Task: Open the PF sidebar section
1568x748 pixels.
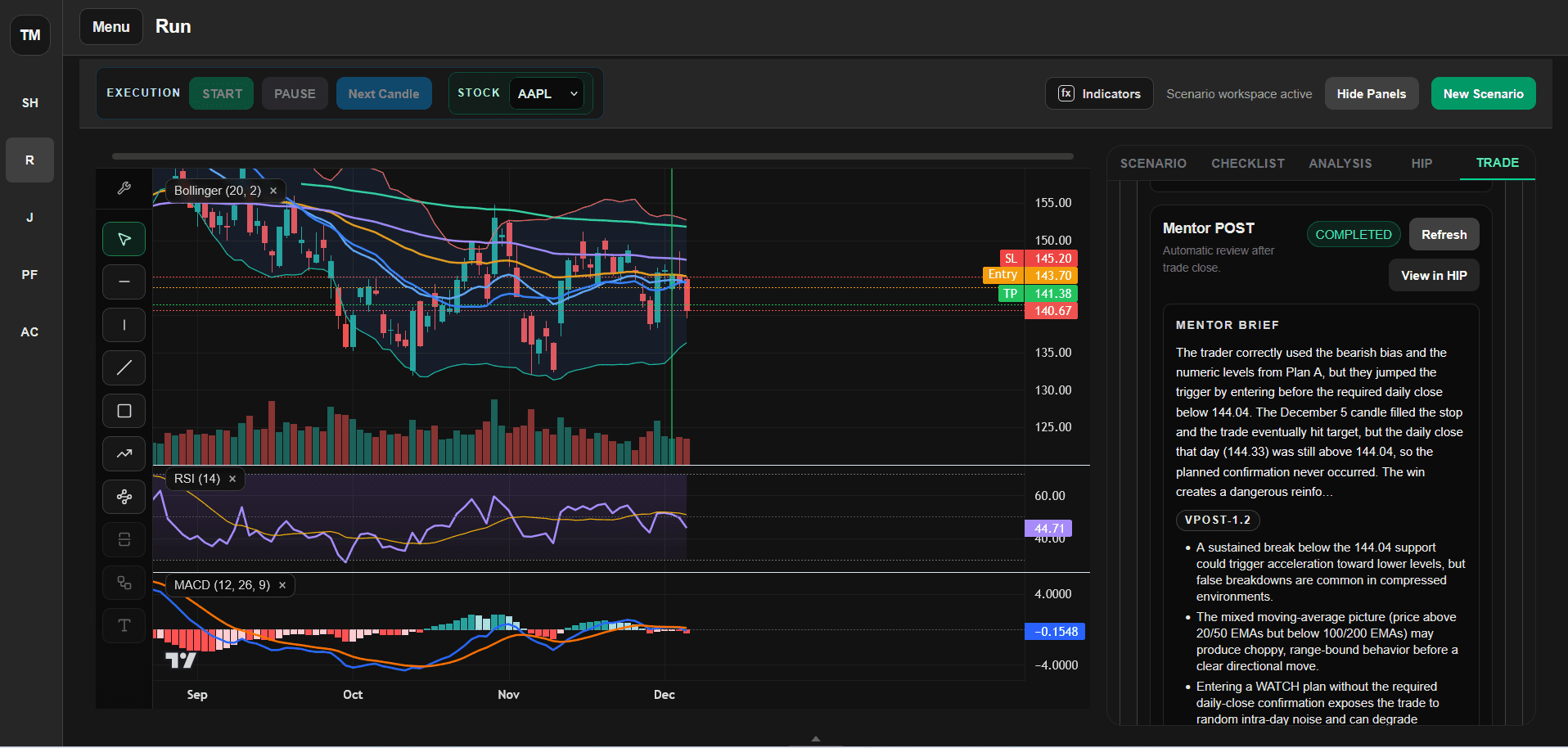Action: [29, 275]
